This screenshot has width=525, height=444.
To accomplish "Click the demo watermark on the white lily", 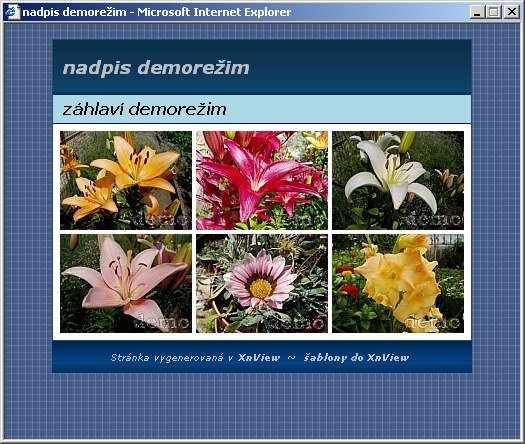I will point(433,220).
